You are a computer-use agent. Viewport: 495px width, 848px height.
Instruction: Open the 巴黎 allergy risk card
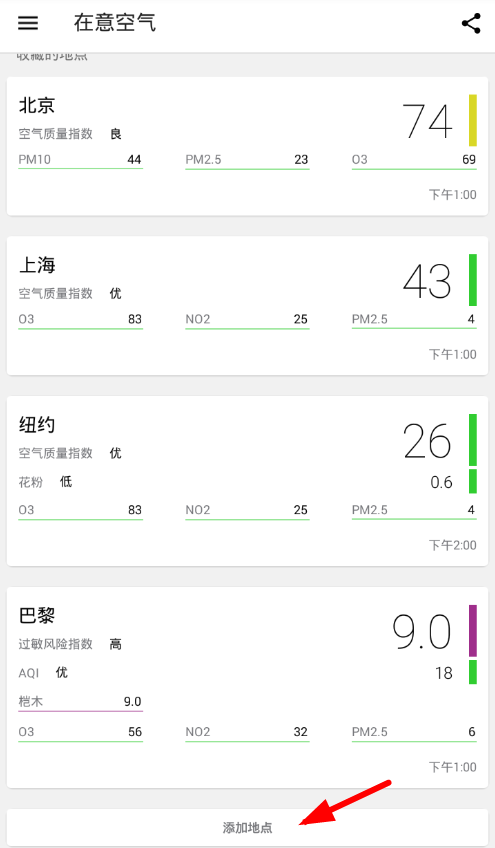tap(247, 687)
